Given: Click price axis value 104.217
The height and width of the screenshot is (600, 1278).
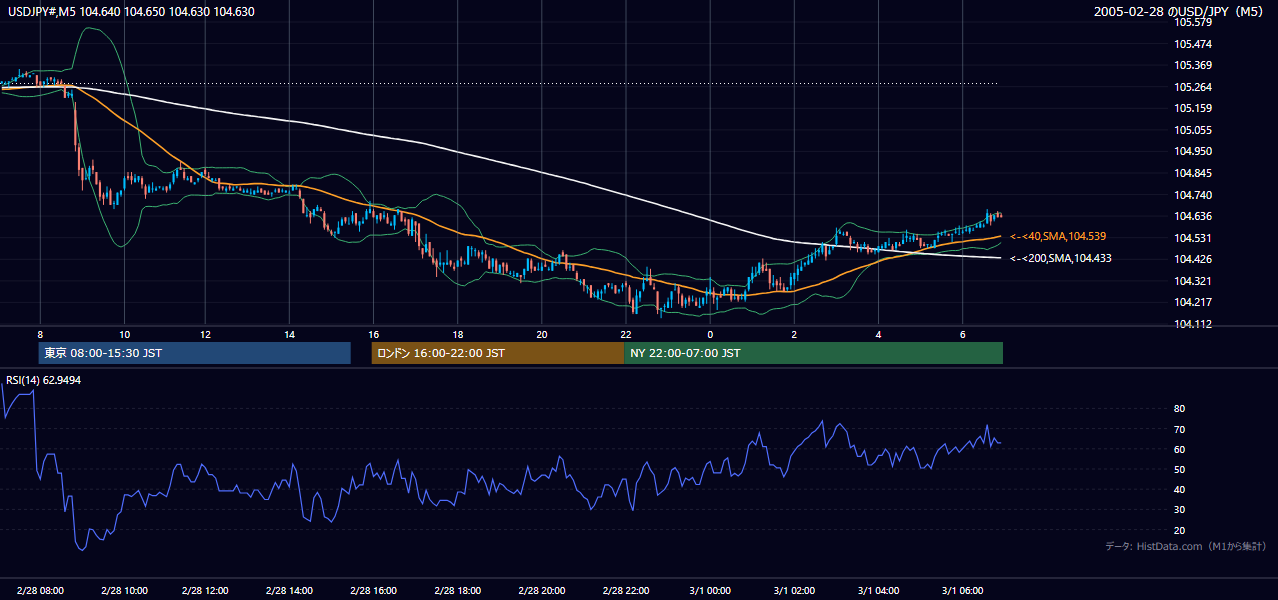Looking at the screenshot, I should [1194, 302].
